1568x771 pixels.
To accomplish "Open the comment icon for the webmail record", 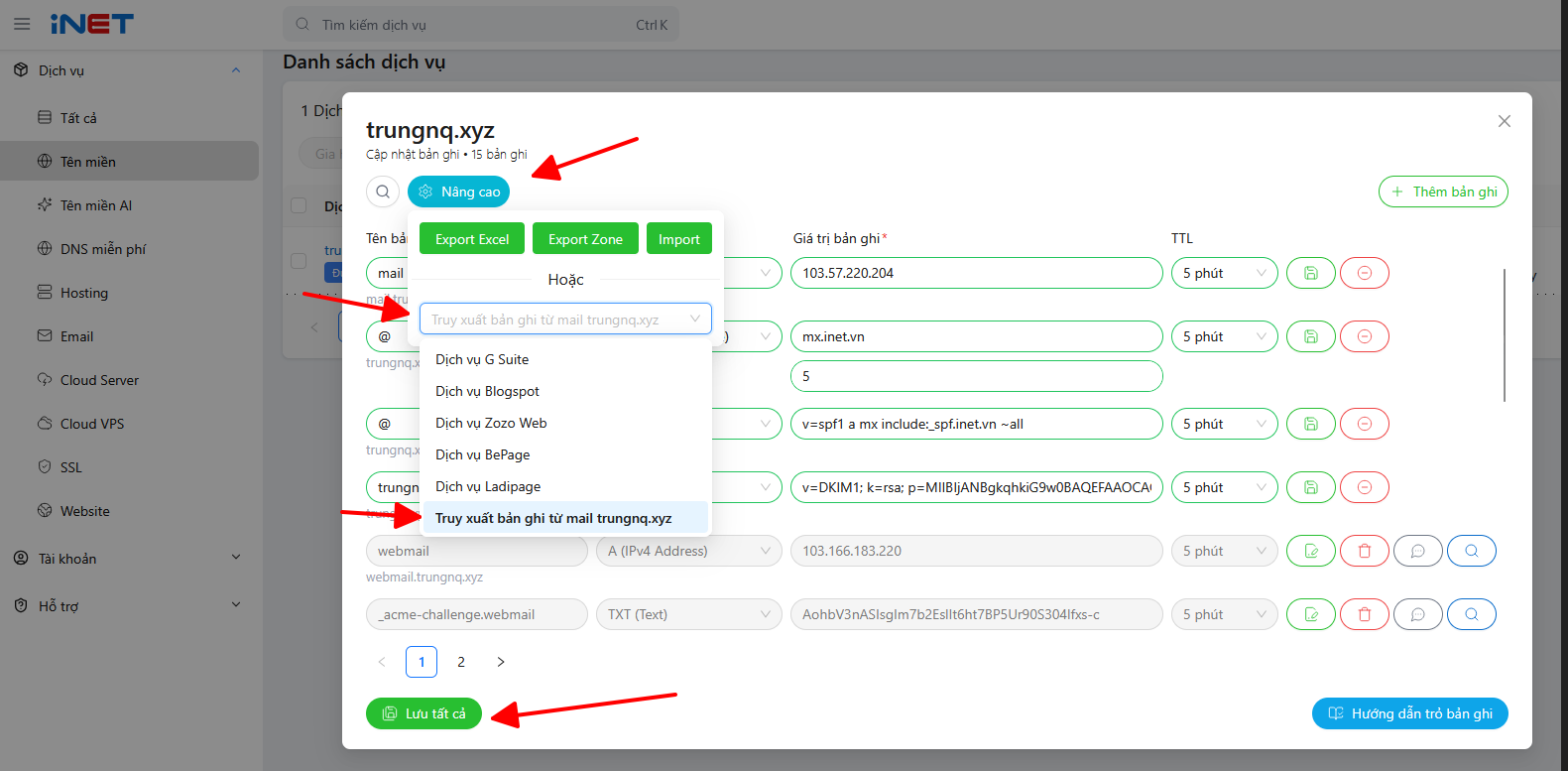I will [1418, 551].
